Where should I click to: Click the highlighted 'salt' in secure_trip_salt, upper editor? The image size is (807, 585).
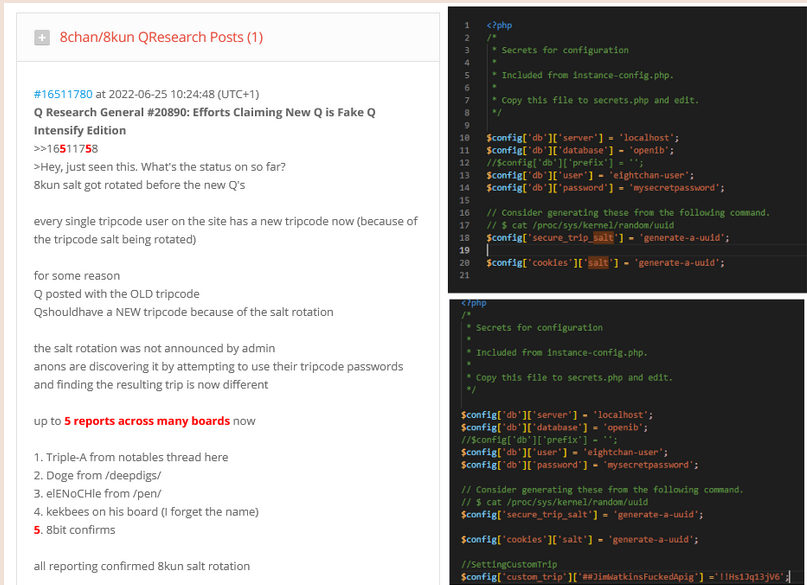(x=603, y=238)
